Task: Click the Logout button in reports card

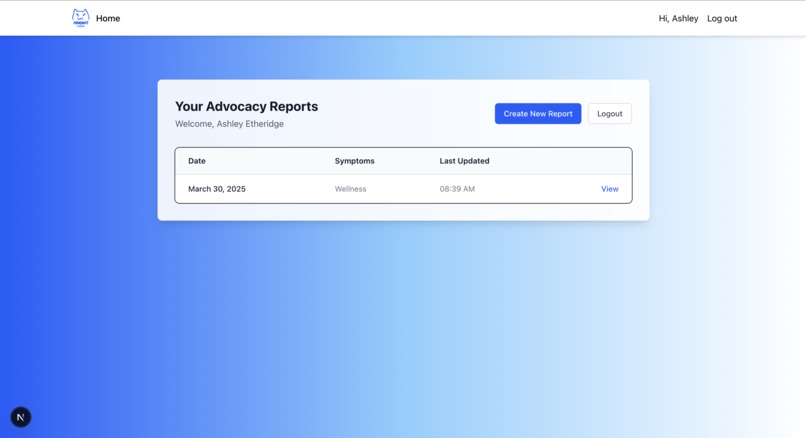Action: click(x=610, y=114)
